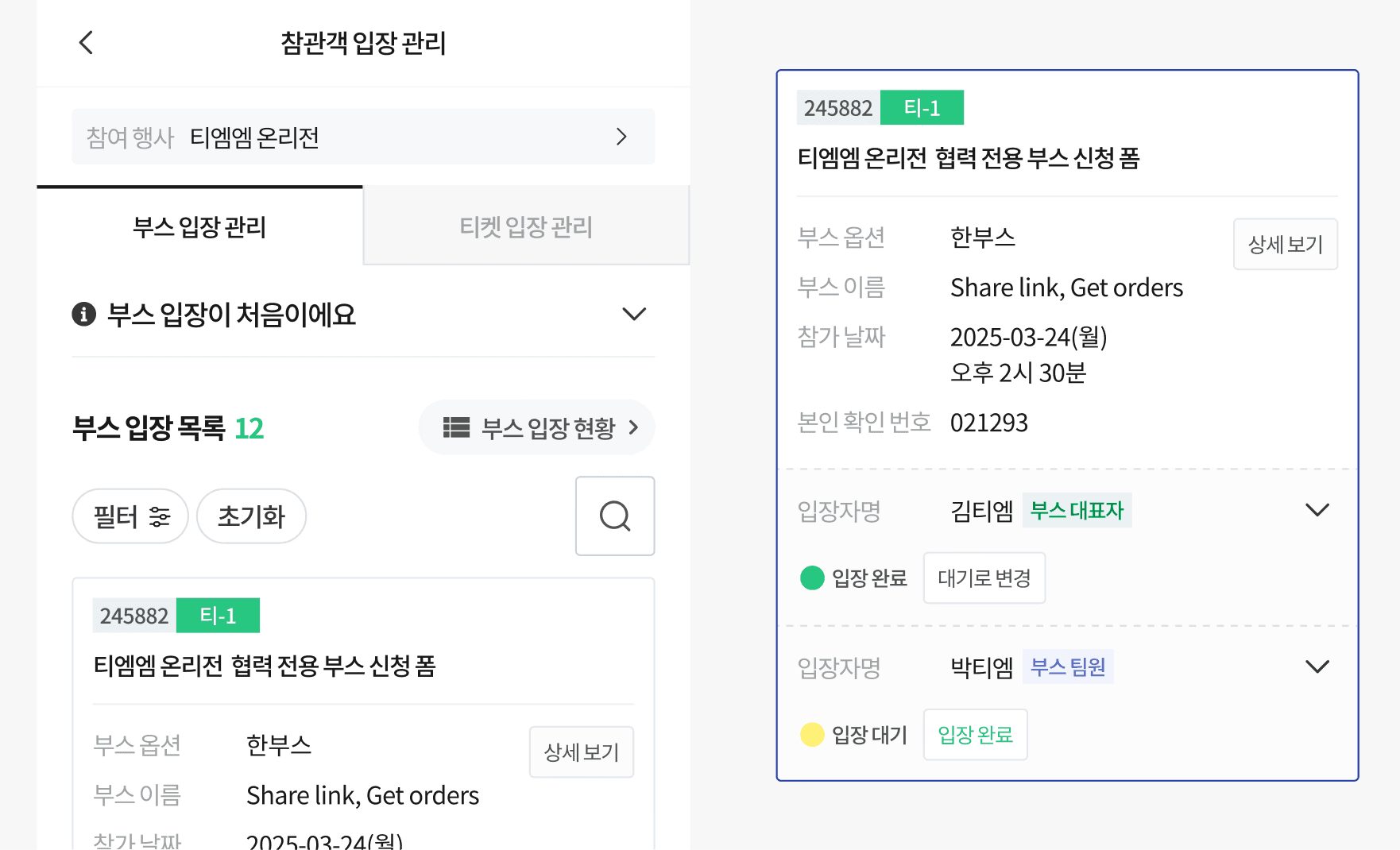Click the 참관객 입장 관리 page title
The height and width of the screenshot is (850, 1400).
363,42
